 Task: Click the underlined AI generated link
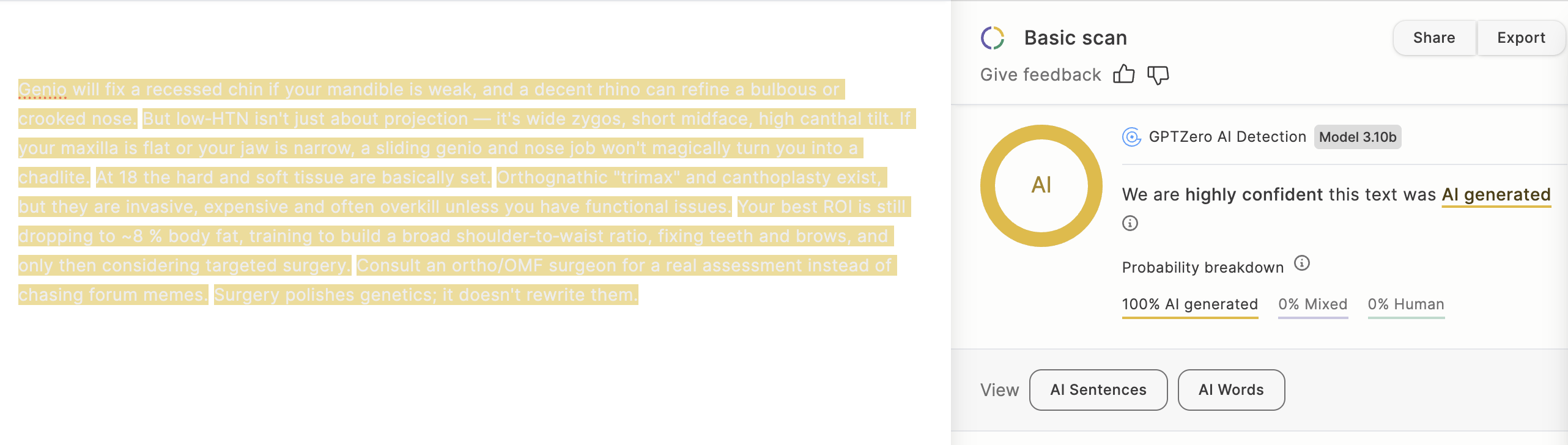1496,195
